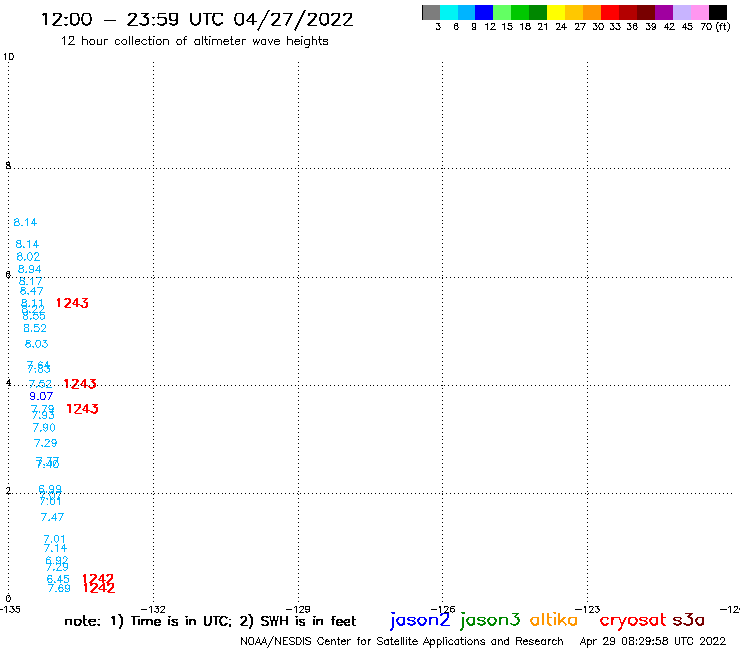This screenshot has width=740, height=650.
Task: Click the cyan legend swatch above 6
Action: click(448, 12)
